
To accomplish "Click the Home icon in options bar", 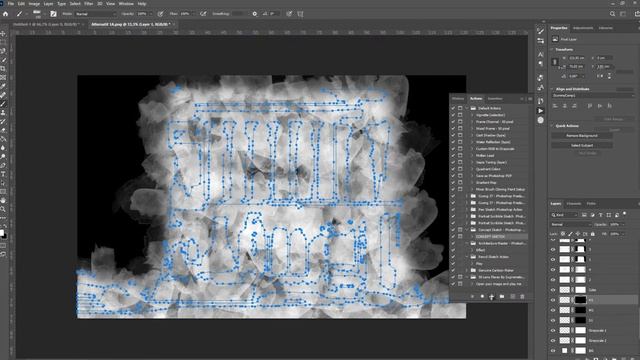I will 5,14.
